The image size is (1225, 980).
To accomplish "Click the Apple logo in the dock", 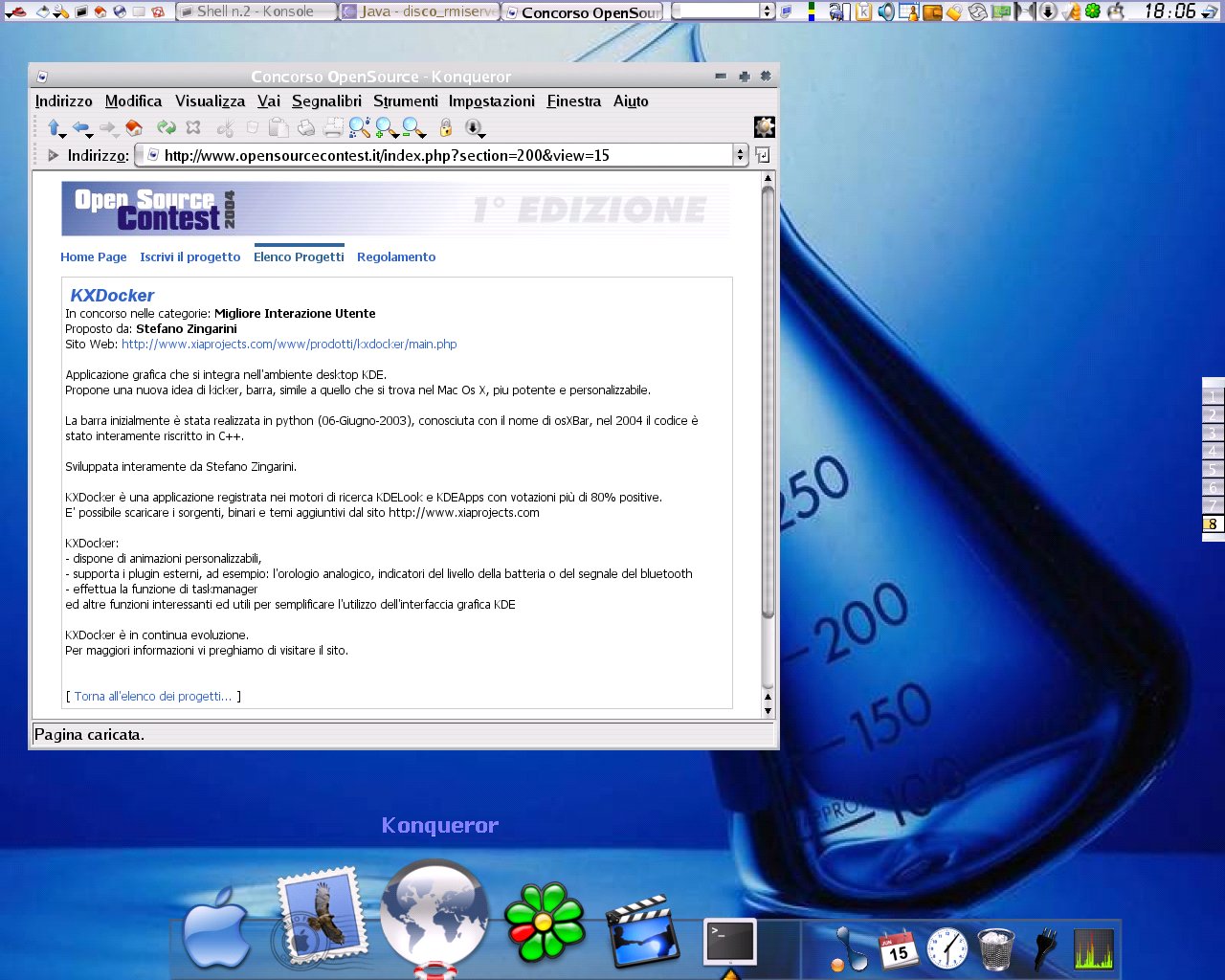I will pyautogui.click(x=216, y=928).
